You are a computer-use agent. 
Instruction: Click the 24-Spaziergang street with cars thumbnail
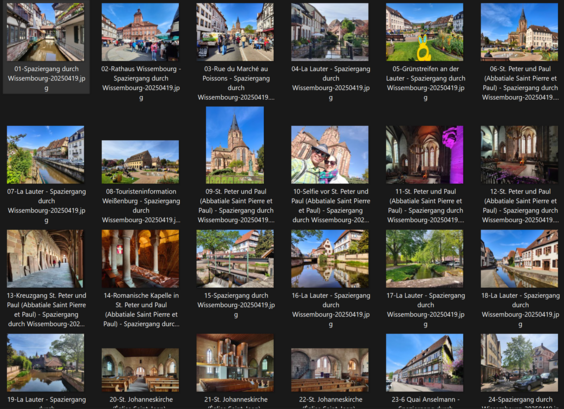(x=519, y=363)
